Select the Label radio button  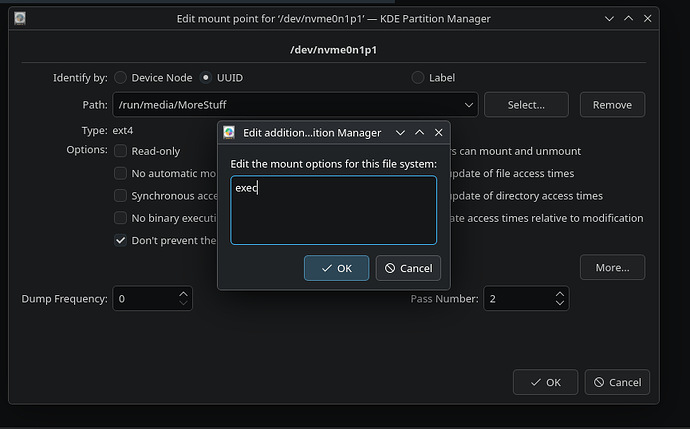coord(418,78)
